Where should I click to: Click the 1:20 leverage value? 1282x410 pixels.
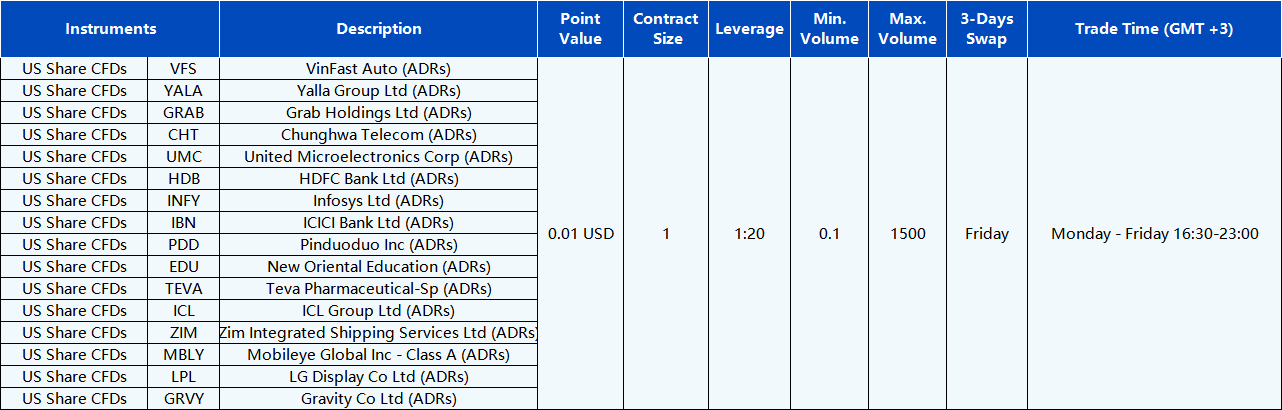click(749, 234)
